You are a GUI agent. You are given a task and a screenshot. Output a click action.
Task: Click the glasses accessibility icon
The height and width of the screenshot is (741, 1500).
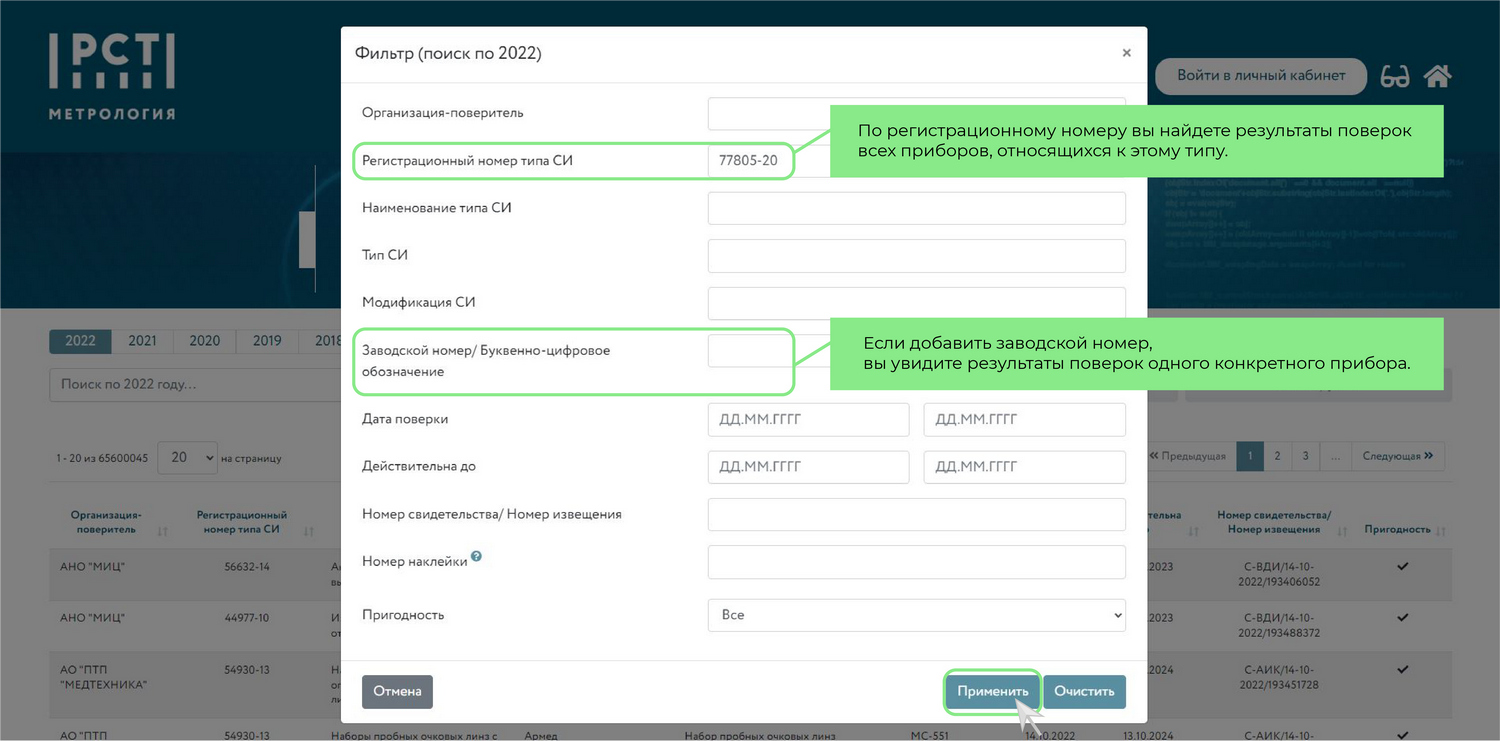[x=1394, y=76]
